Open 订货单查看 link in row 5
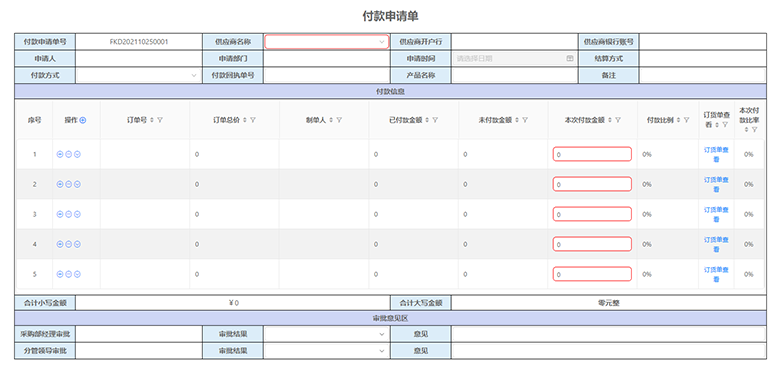 pos(716,274)
